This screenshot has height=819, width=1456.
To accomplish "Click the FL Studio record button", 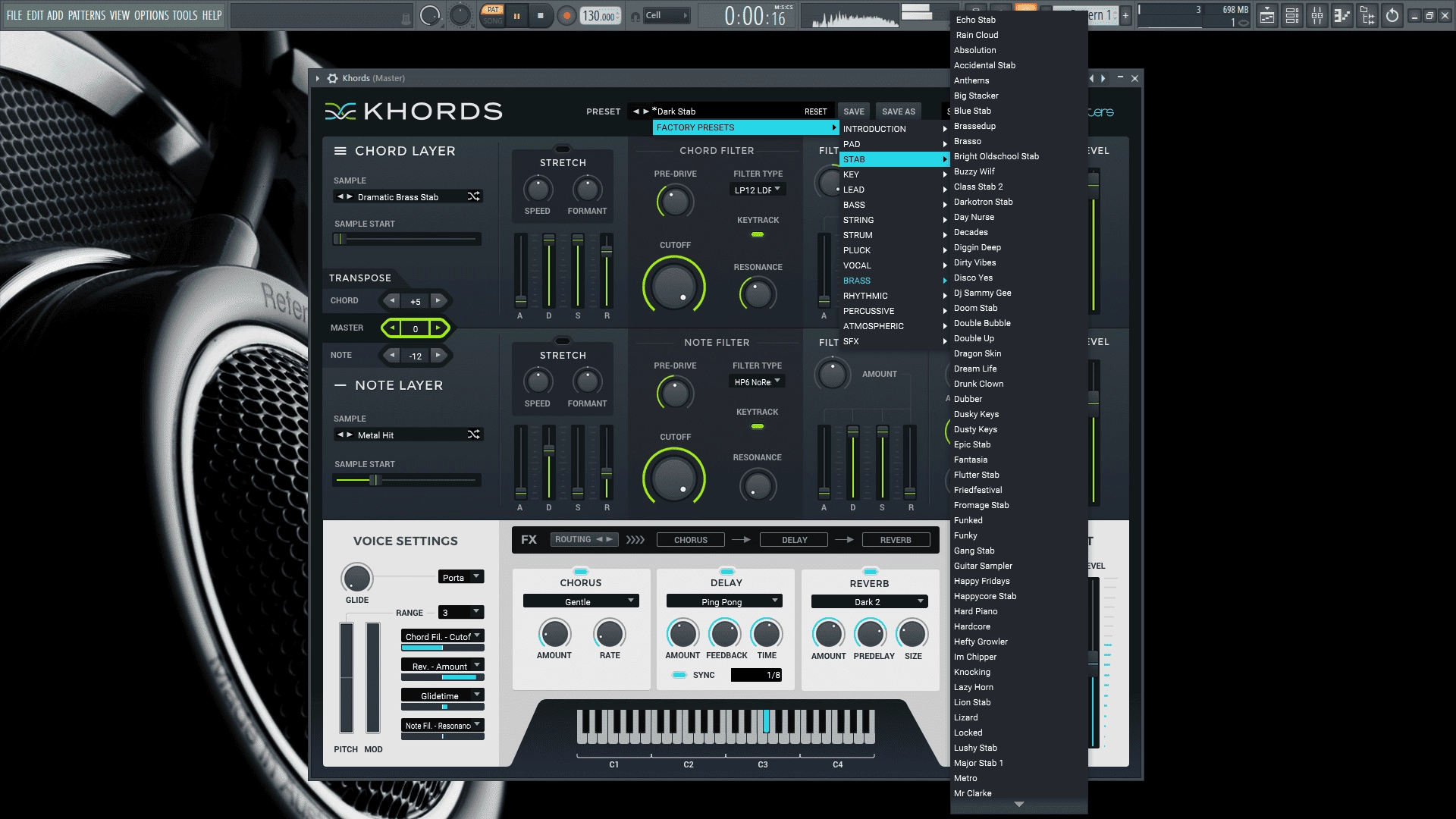I will pos(566,15).
